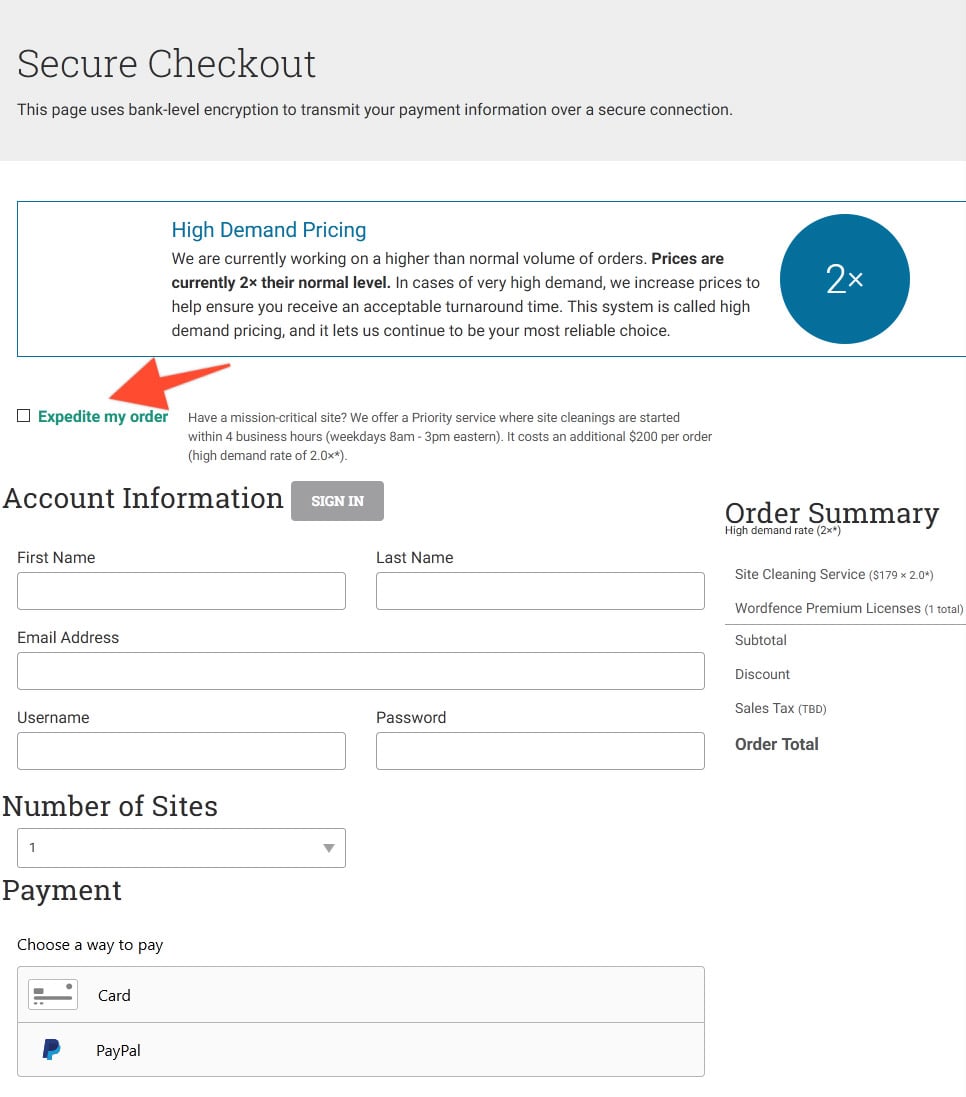Open the Number of Sites dropdown
Image resolution: width=966 pixels, height=1097 pixels.
point(181,848)
